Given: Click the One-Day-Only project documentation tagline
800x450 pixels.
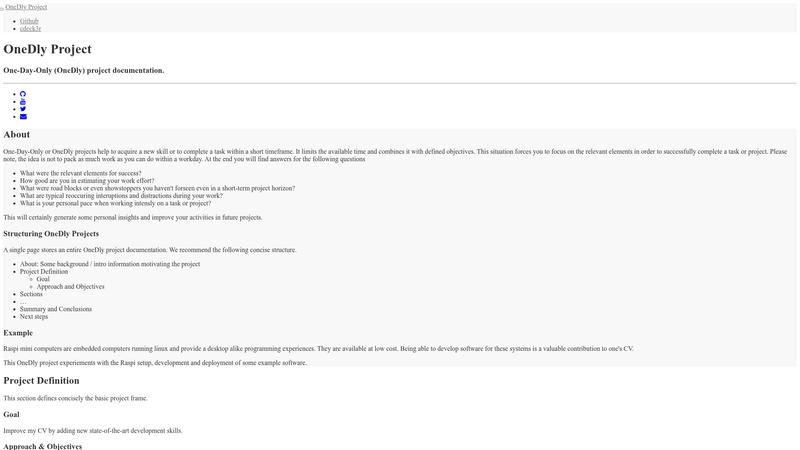Looking at the screenshot, I should point(84,70).
